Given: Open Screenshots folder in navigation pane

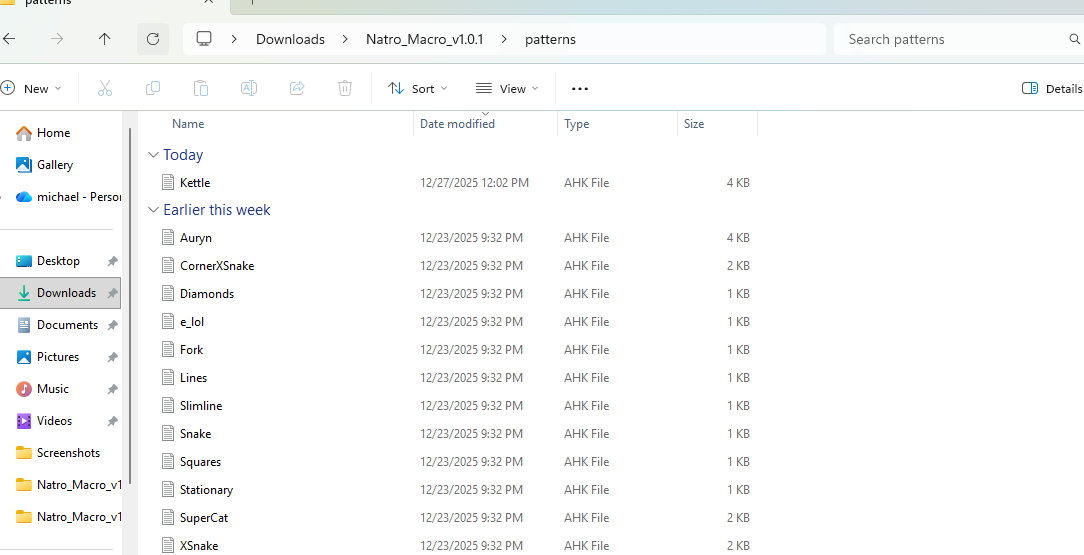Looking at the screenshot, I should [60, 453].
